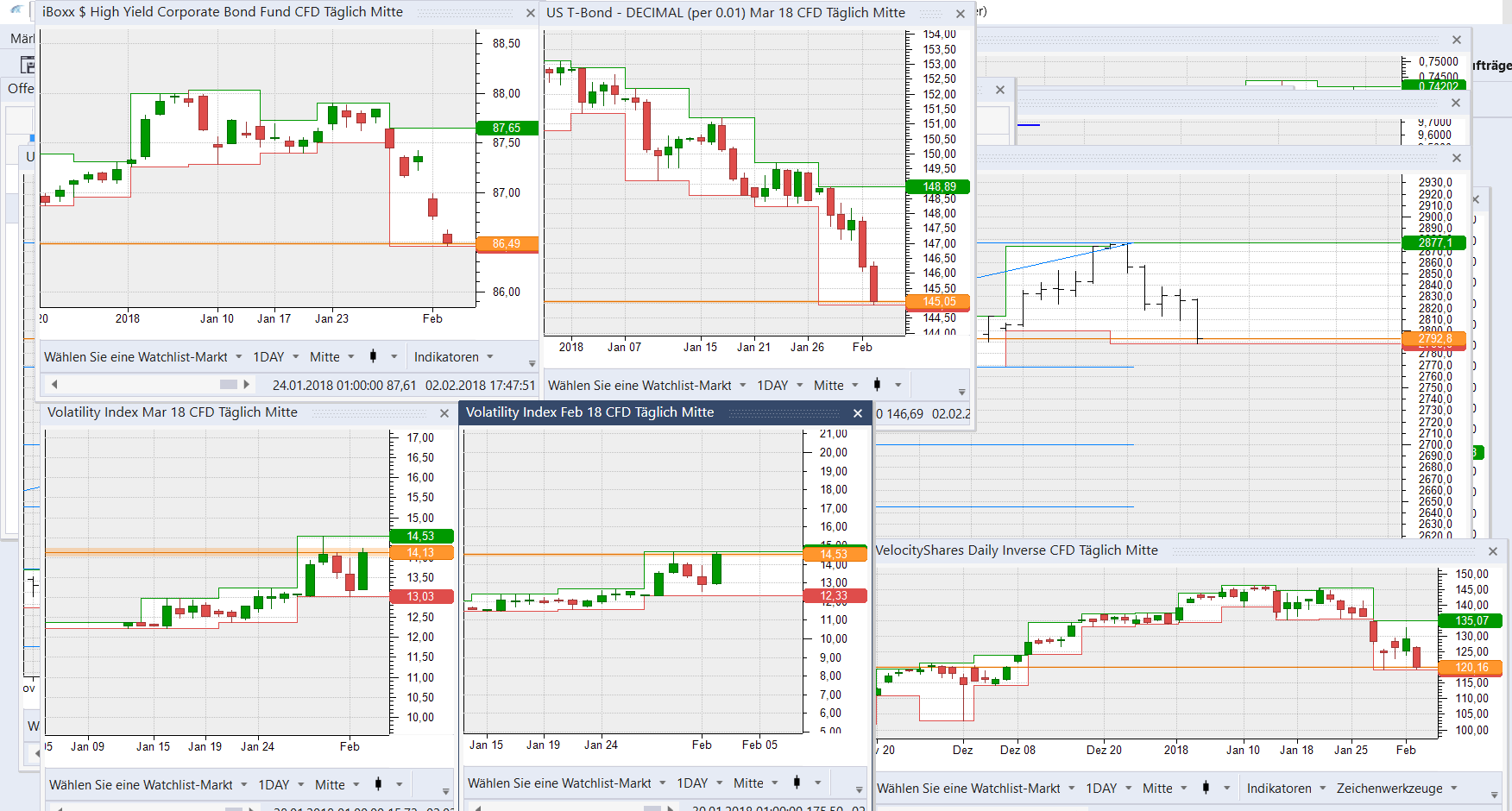Image resolution: width=1512 pixels, height=811 pixels.
Task: Open Indikatoren menu in iBoxx chart toolbar
Action: pos(453,356)
